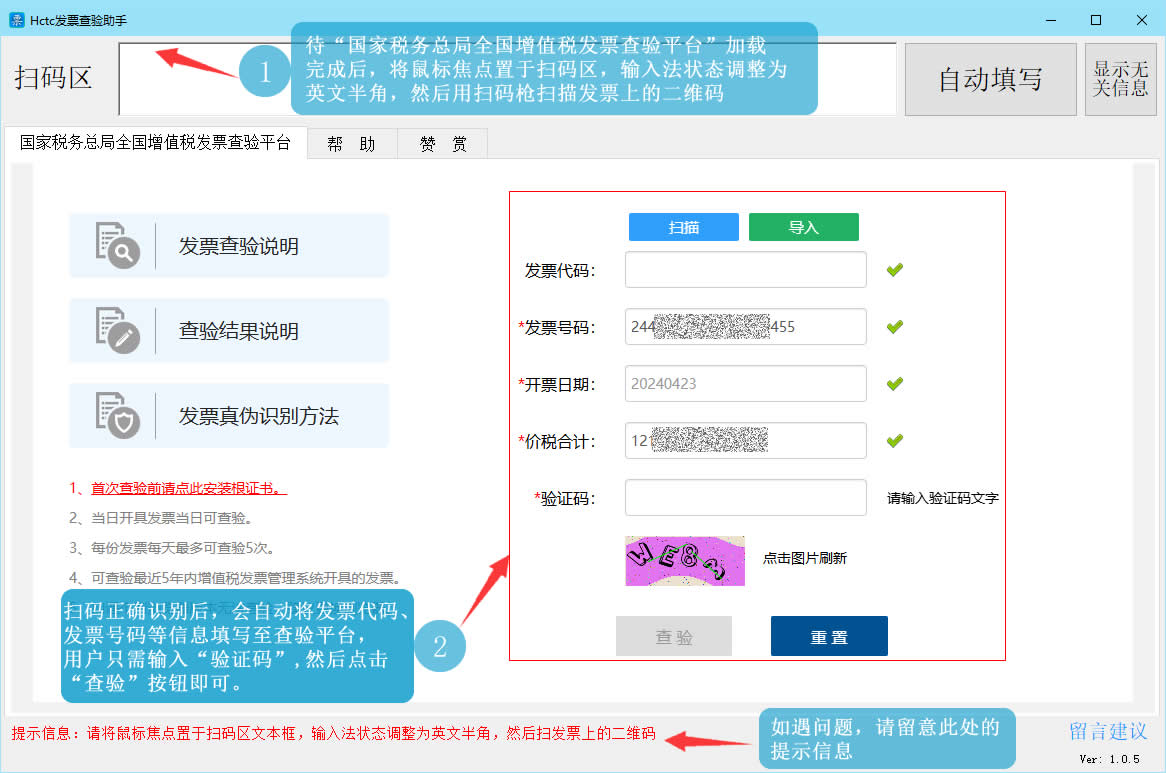Click the green checkmark beside 发票代码 field
The width and height of the screenshot is (1166, 773).
895,269
